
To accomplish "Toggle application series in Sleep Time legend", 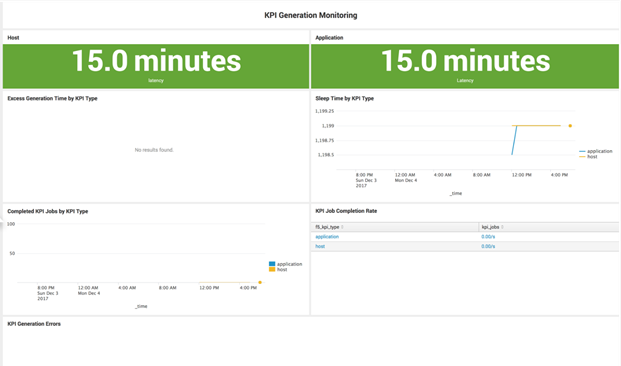I will (x=595, y=151).
